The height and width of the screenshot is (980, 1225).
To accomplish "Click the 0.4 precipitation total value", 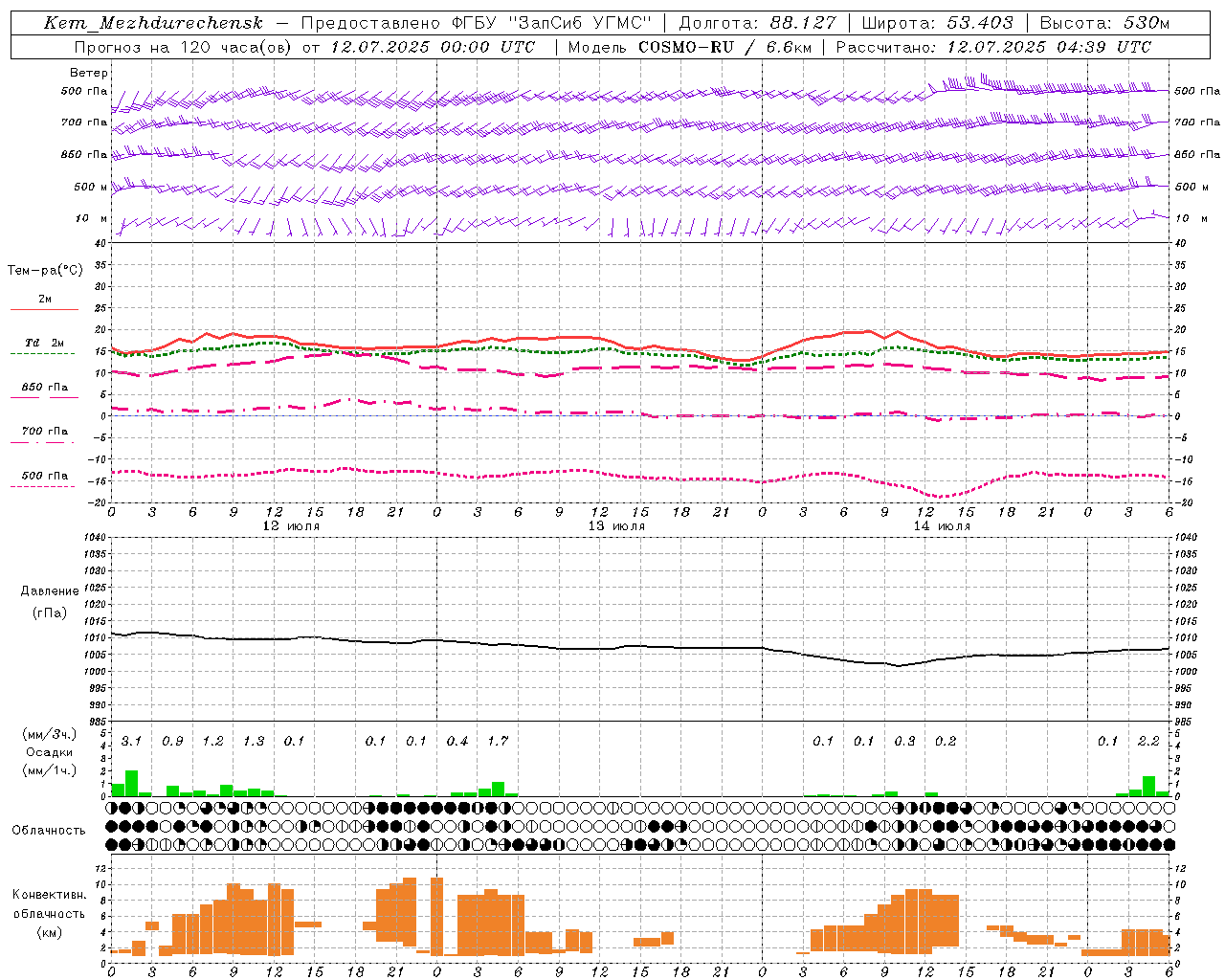I will 457,741.
